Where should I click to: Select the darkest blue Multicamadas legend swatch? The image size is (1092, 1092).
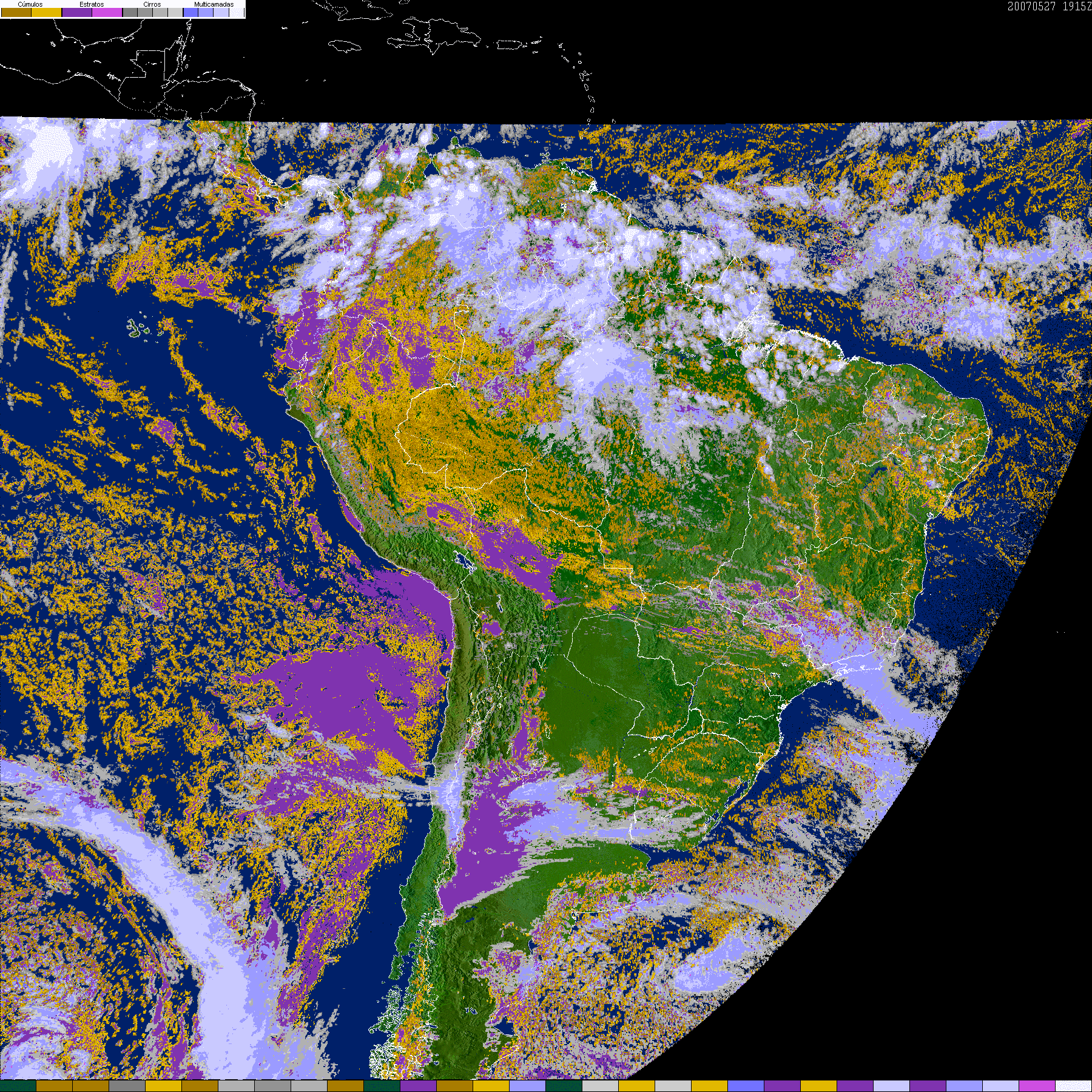[190, 12]
